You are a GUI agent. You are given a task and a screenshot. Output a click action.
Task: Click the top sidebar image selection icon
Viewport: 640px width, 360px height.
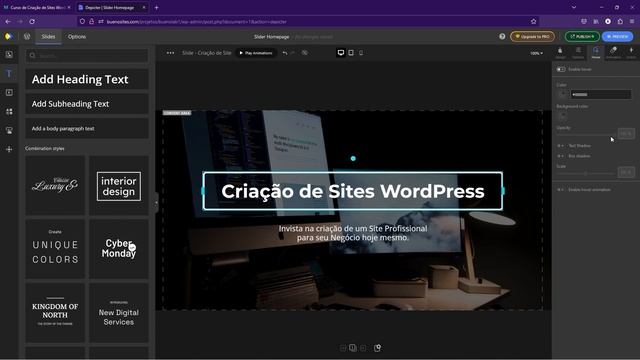(x=9, y=55)
